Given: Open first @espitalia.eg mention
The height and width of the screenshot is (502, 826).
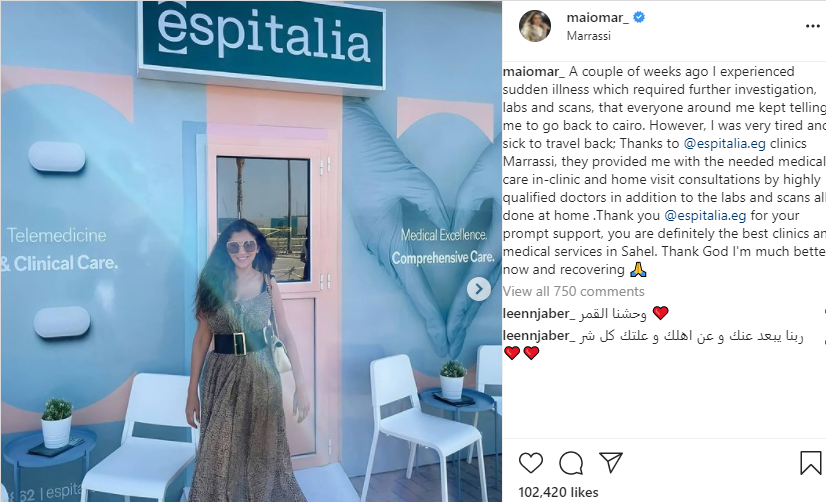Looking at the screenshot, I should pos(724,143).
